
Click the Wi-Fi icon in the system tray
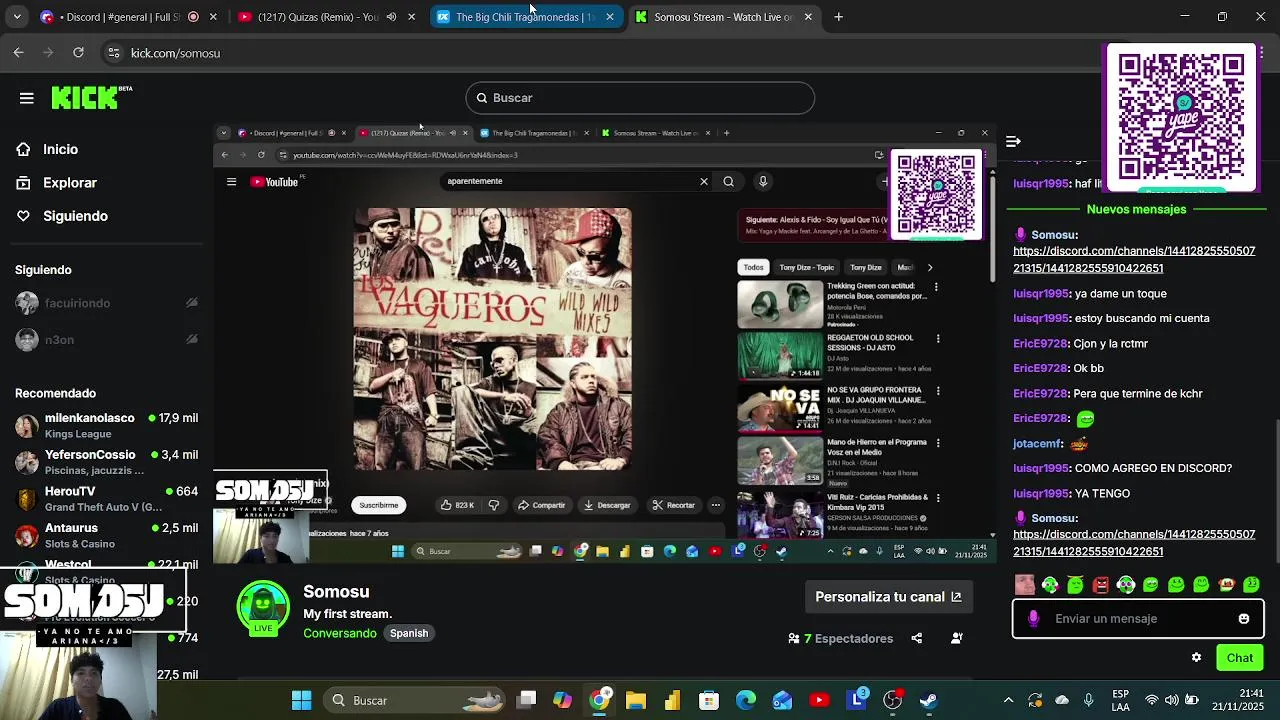1152,700
